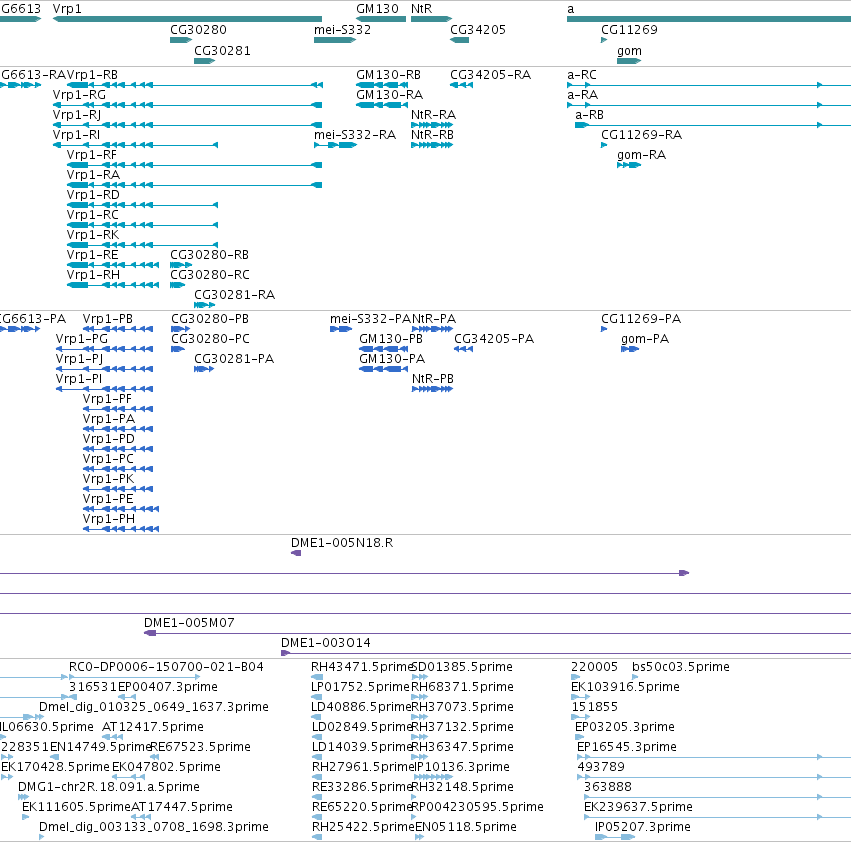Click the NtR-RA transcript label
Viewport: 851px width, 842px height.
pyautogui.click(x=433, y=115)
